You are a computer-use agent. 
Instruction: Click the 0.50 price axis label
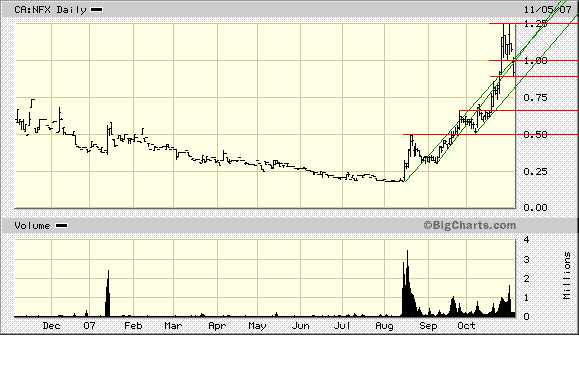pyautogui.click(x=535, y=134)
